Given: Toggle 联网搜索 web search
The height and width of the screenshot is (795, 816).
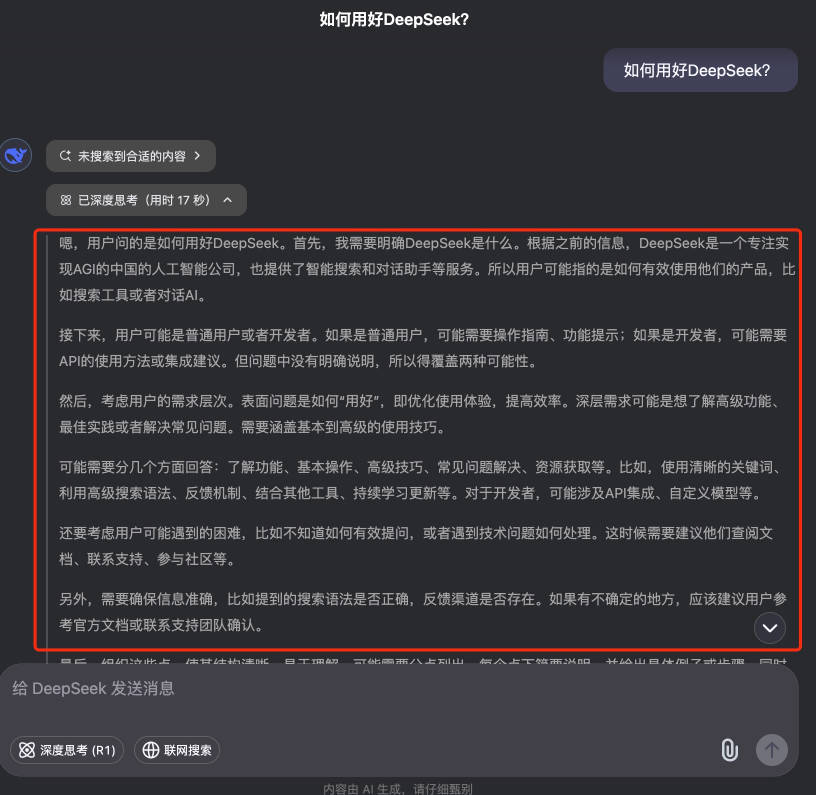Looking at the screenshot, I should 177,750.
